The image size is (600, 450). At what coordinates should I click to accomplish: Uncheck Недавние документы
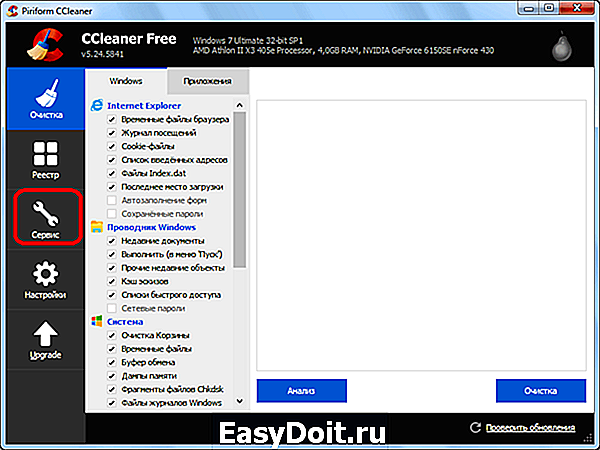[111, 241]
